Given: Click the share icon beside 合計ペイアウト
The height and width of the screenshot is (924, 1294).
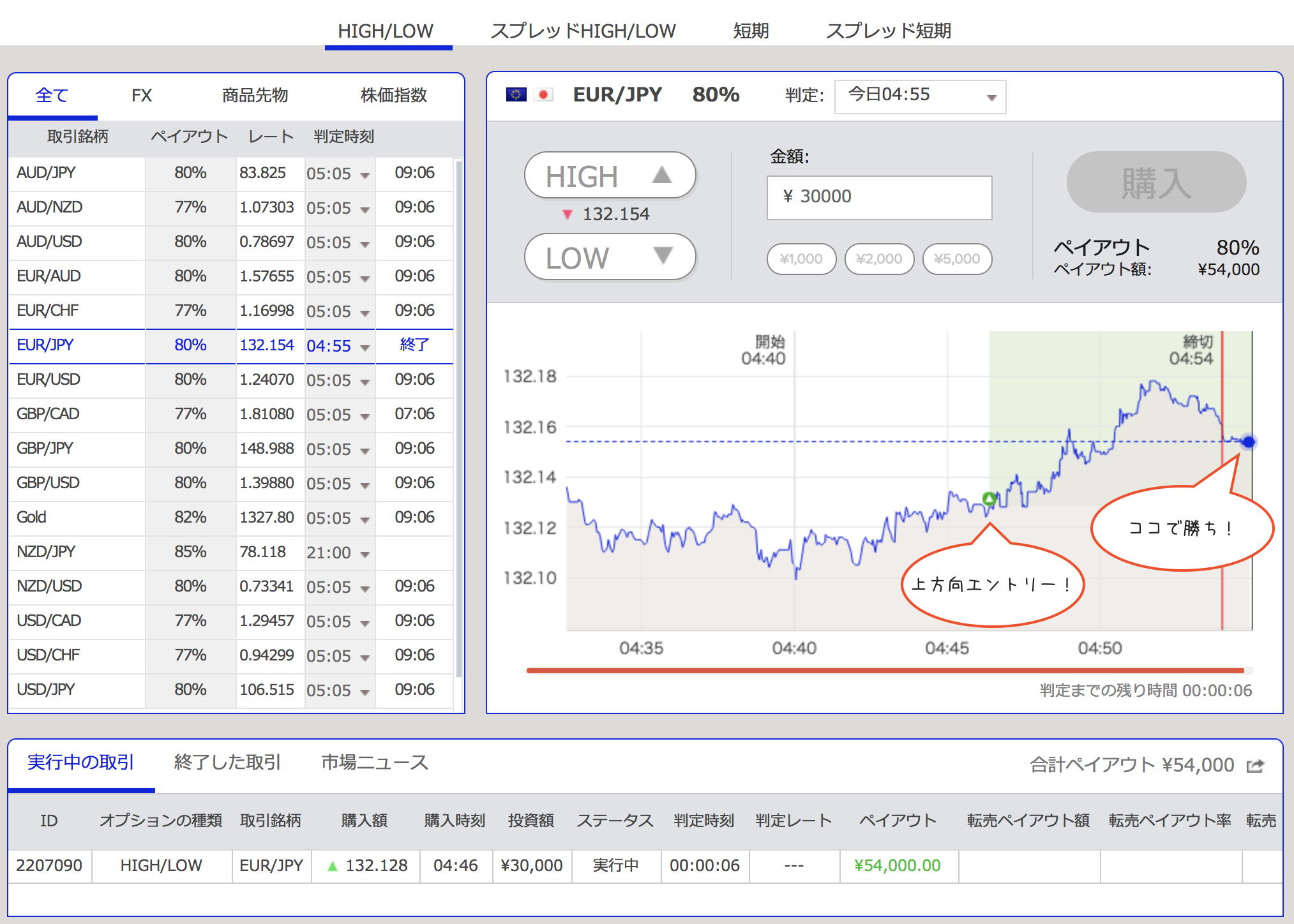Looking at the screenshot, I should 1255,765.
